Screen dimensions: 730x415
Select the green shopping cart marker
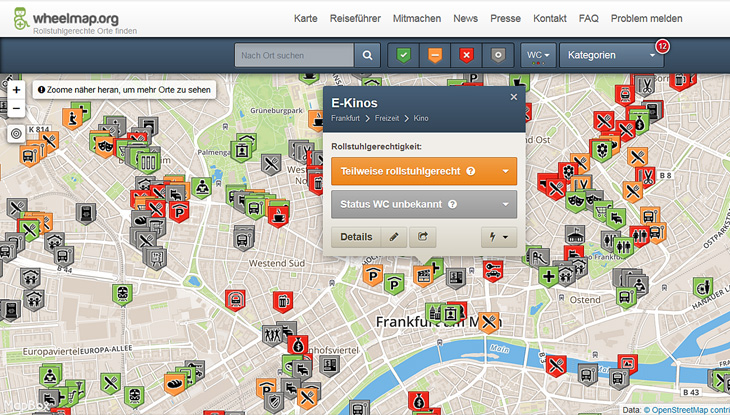pos(602,211)
